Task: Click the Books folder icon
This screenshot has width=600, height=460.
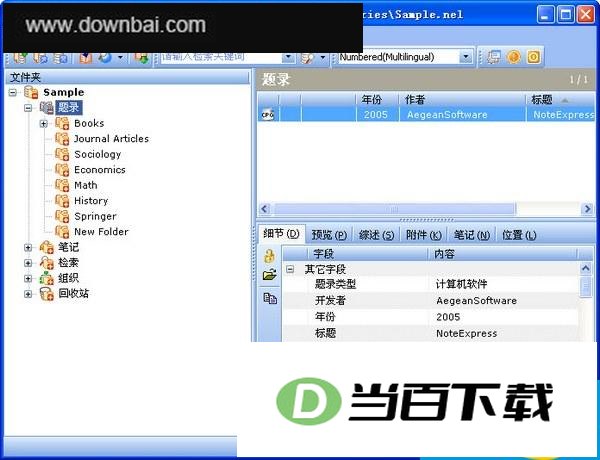Action: tap(62, 123)
